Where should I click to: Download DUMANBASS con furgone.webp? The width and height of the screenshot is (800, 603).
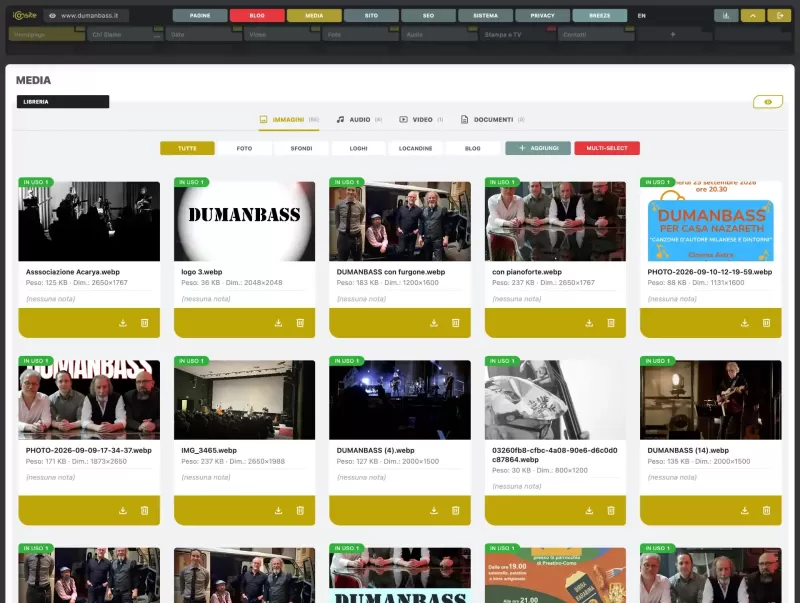pos(434,323)
